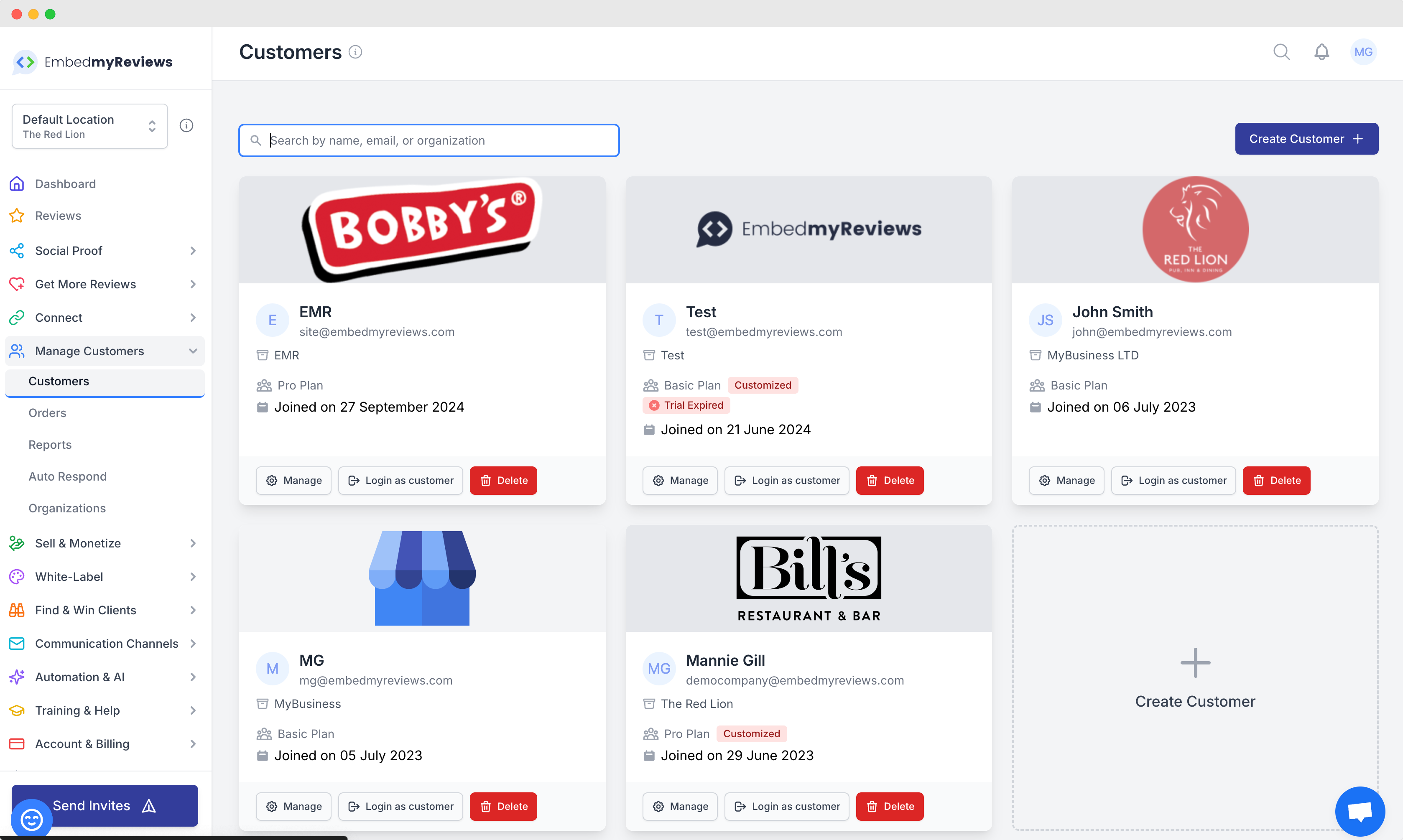Screen dimensions: 1403x840
Task: Expand the Social Proof menu chevron
Action: click(x=193, y=251)
